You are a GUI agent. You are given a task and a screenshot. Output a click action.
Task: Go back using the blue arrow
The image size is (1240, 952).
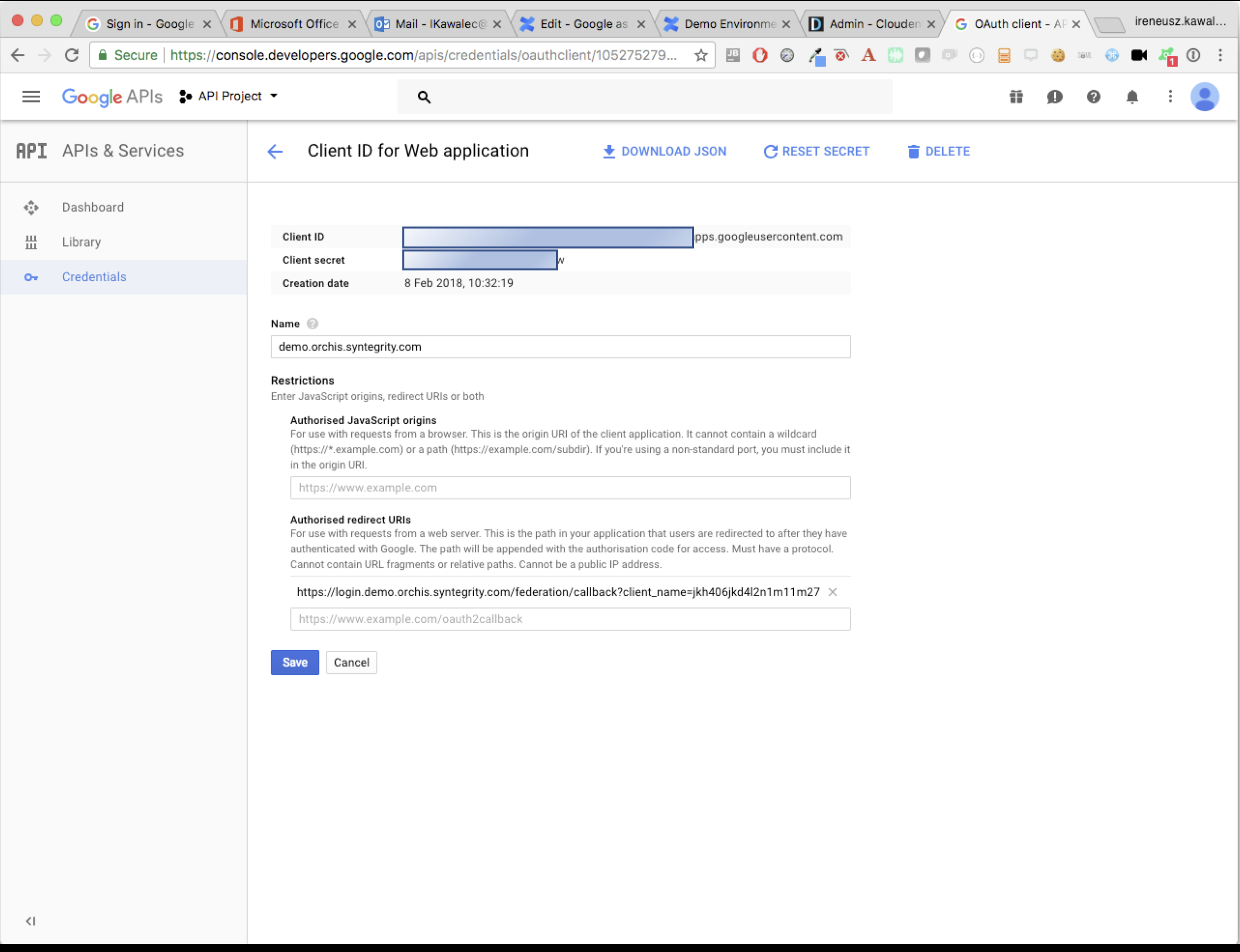pos(275,151)
